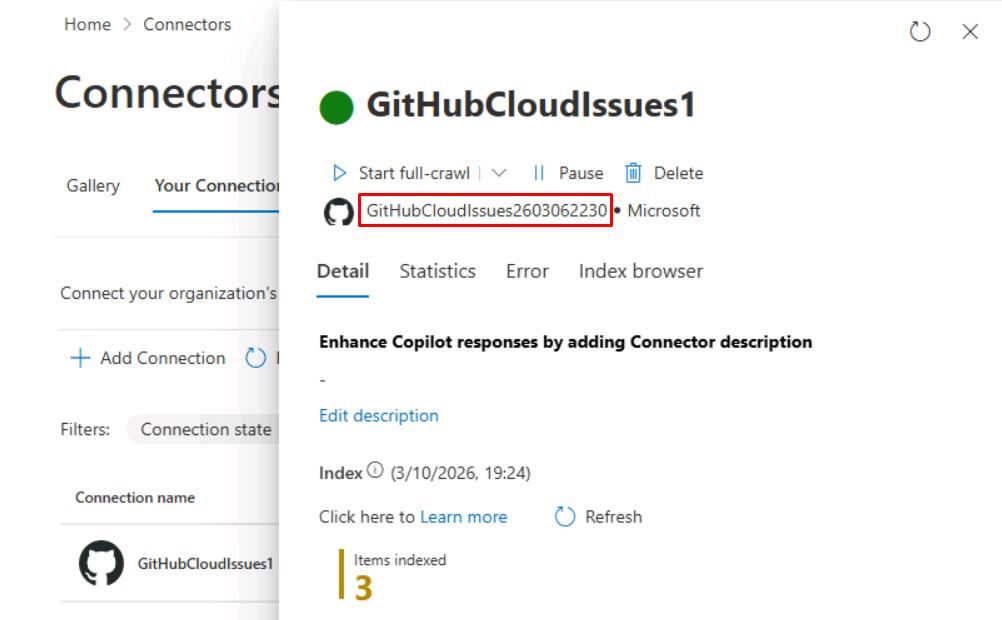Expand the Start full-crawl dropdown chevron
1002x620 pixels.
coord(499,173)
